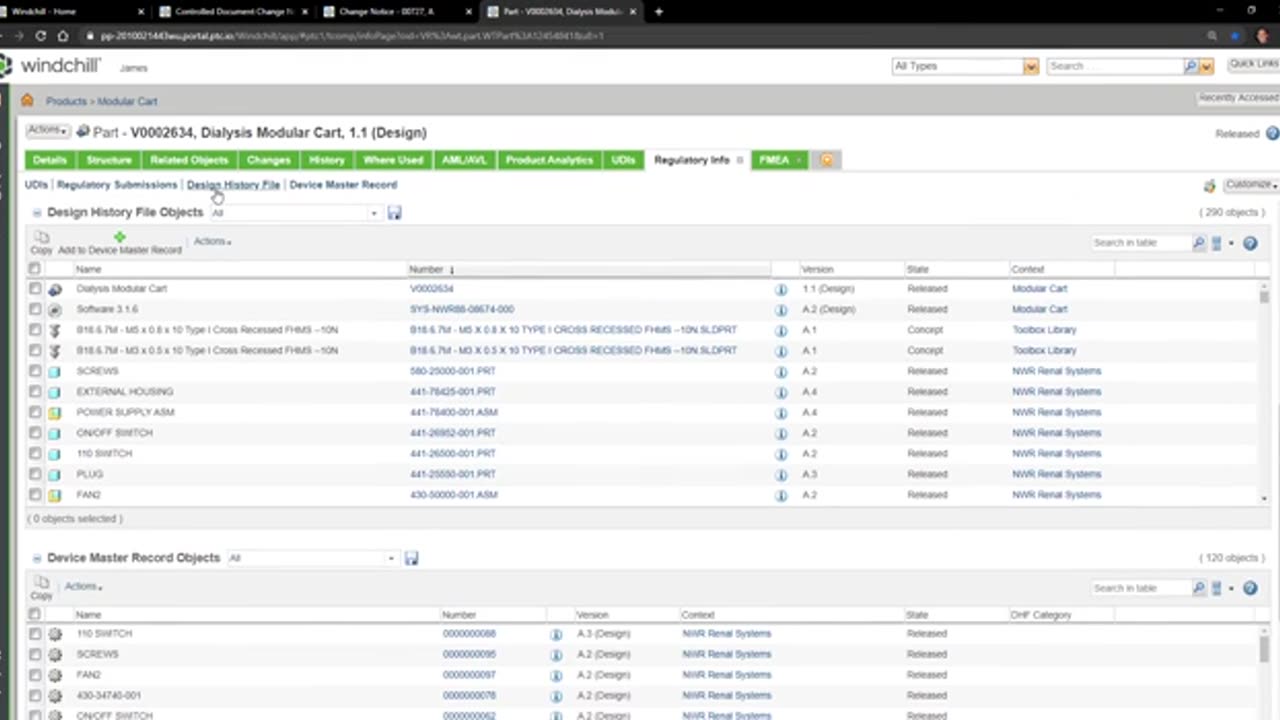1280x720 pixels.
Task: Click Search in table field of Design History table
Action: [x=1141, y=243]
